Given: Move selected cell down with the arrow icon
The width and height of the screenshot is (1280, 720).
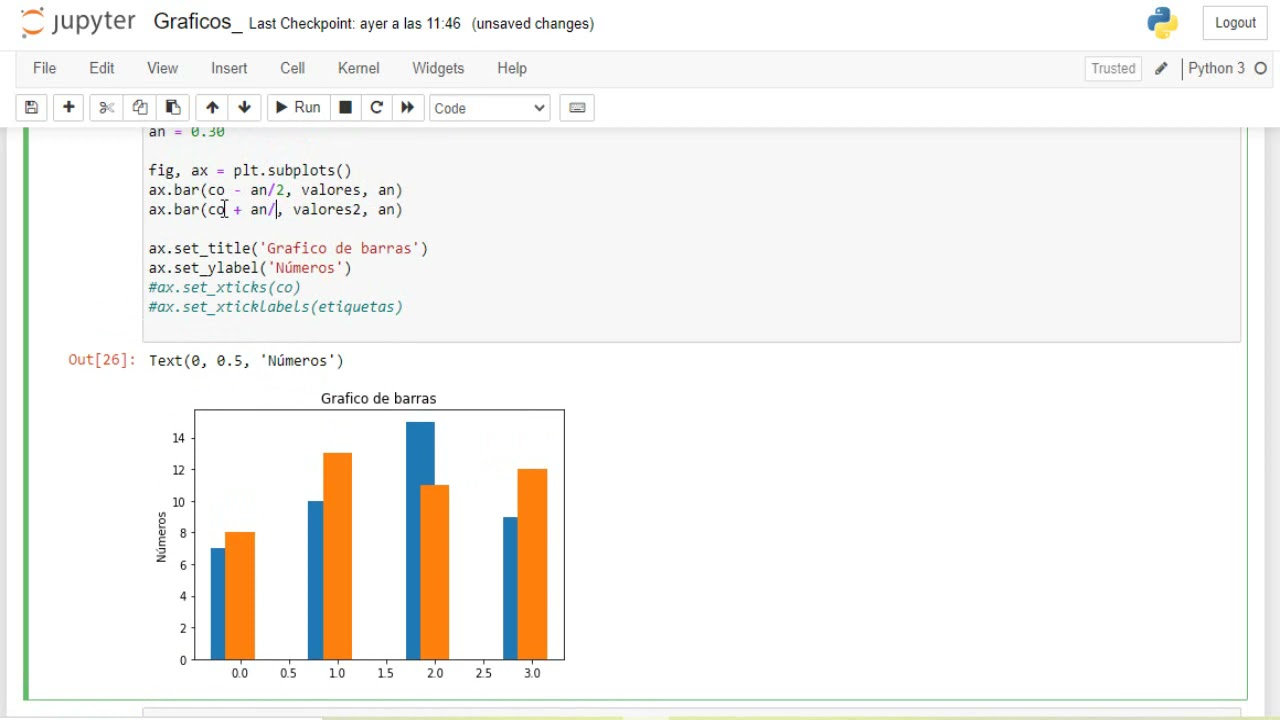Looking at the screenshot, I should (x=244, y=108).
